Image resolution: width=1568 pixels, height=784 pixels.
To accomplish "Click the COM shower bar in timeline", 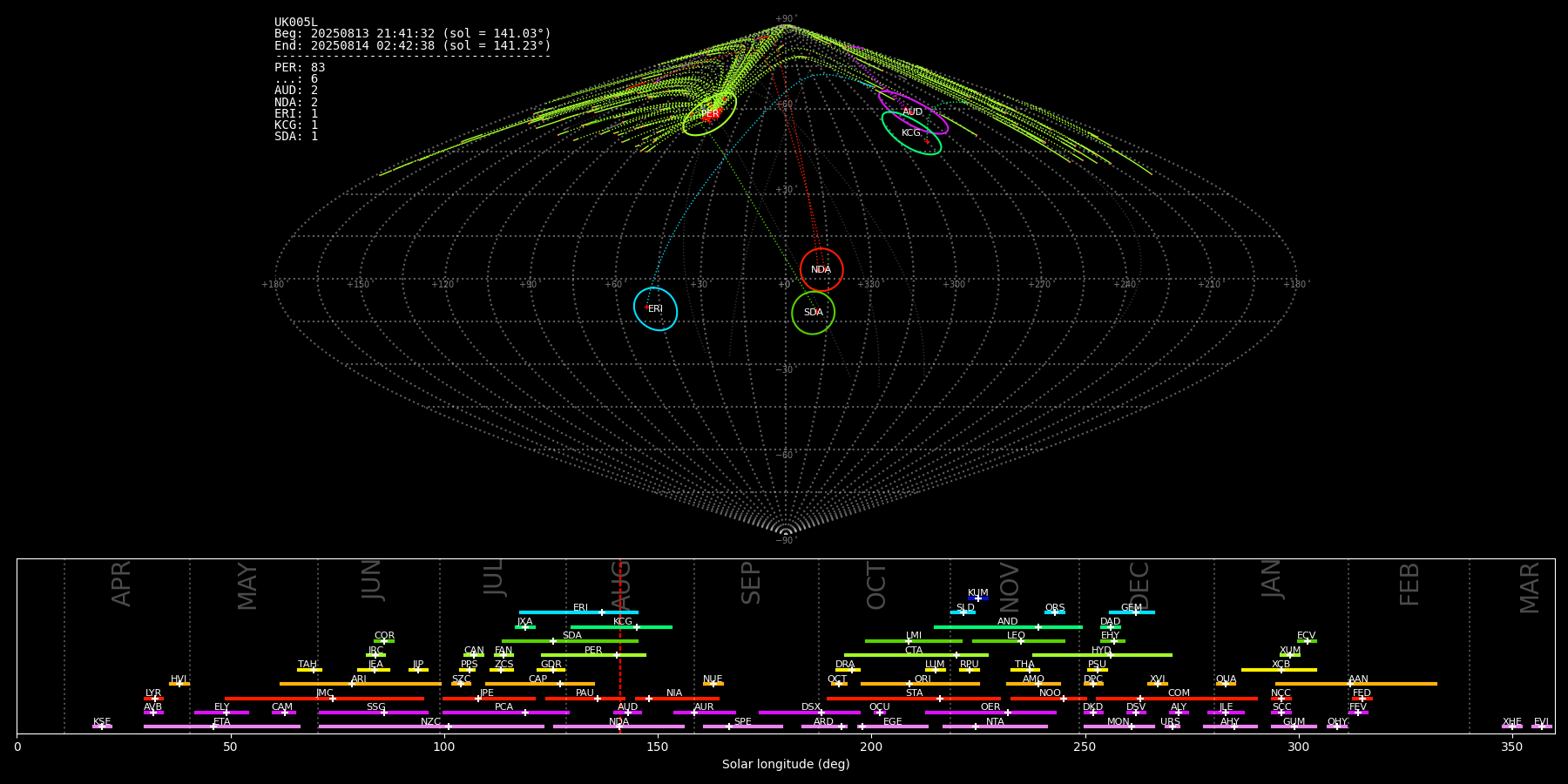I will click(1178, 698).
